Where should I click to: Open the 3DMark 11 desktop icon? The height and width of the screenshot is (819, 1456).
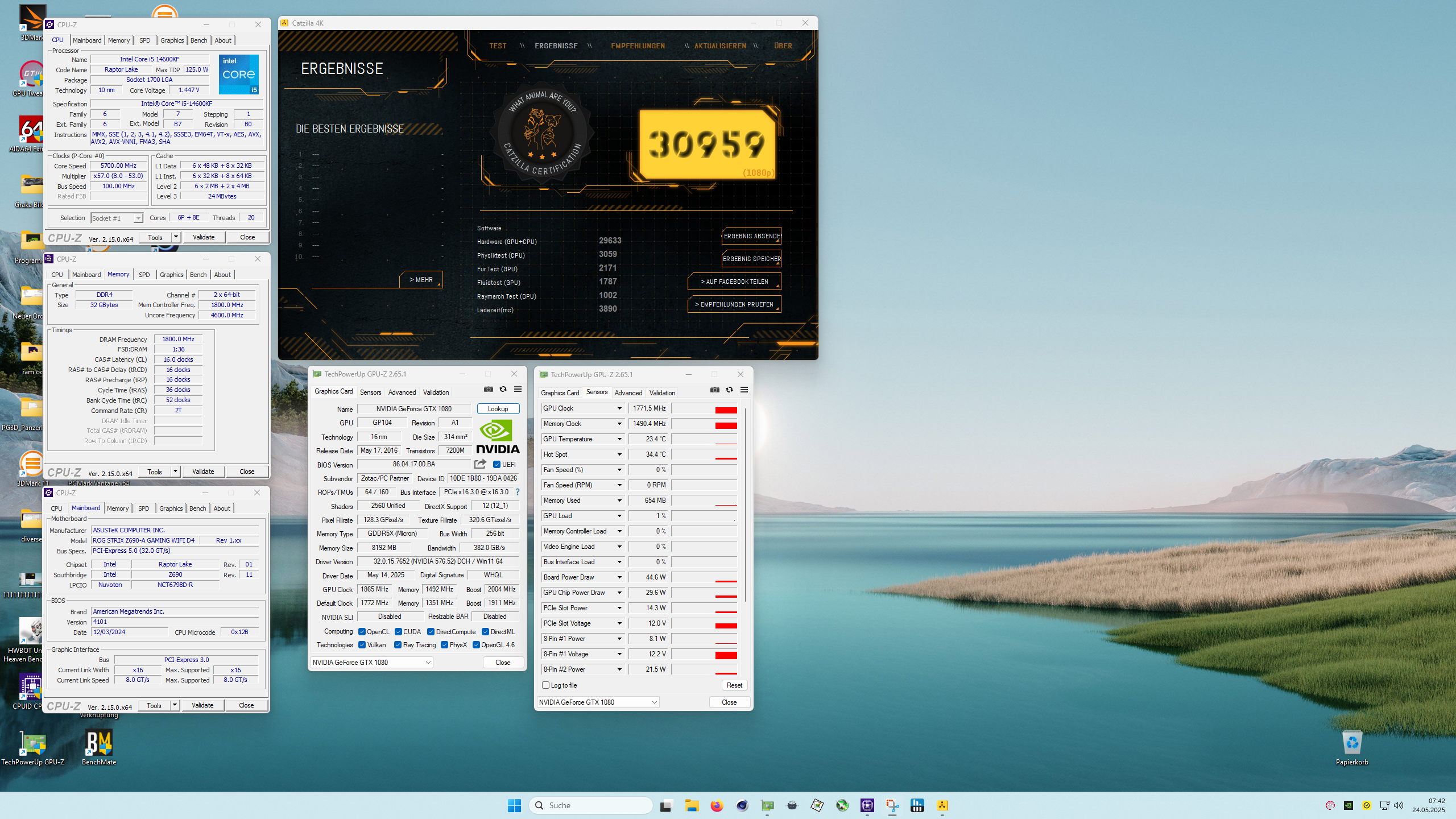pyautogui.click(x=32, y=469)
